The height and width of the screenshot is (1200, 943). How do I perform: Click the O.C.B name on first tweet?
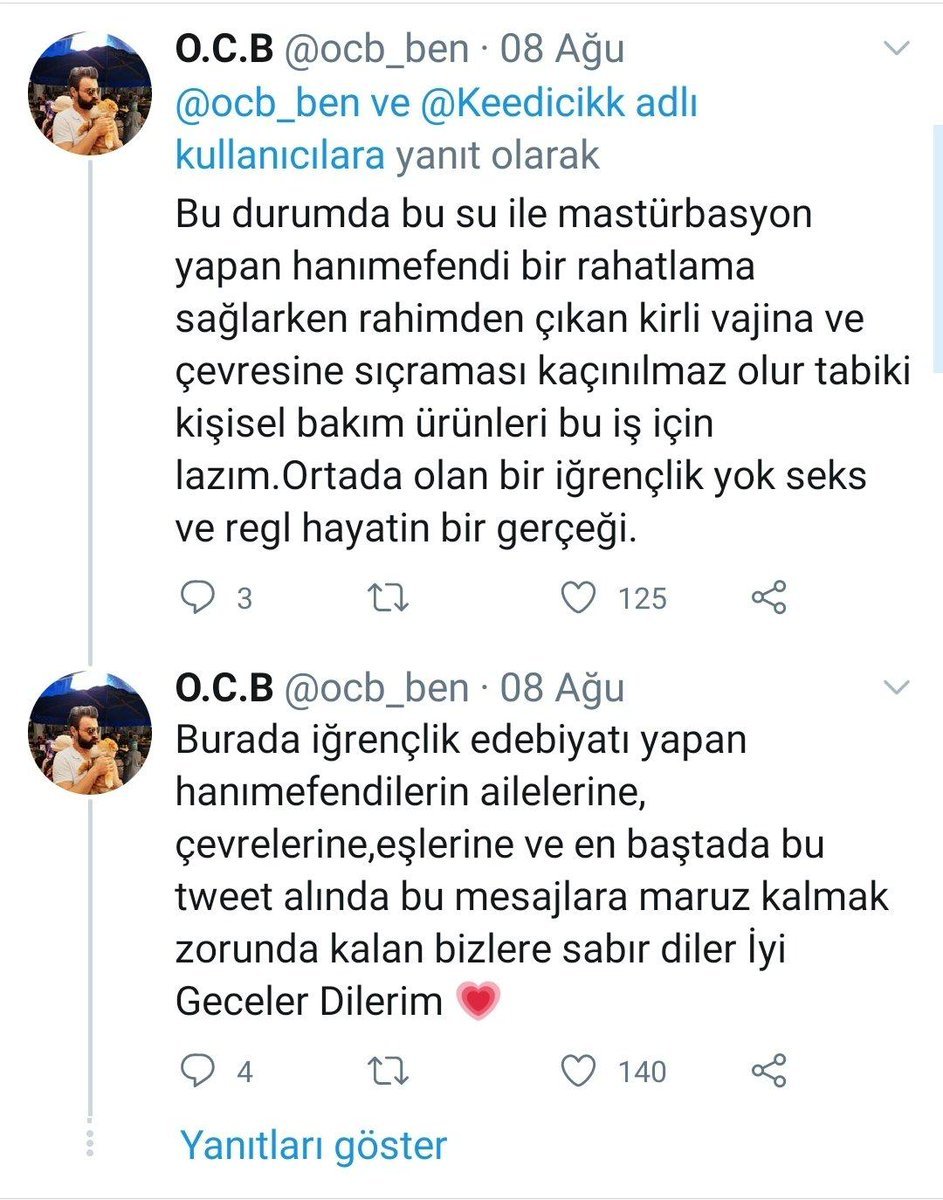coord(224,49)
